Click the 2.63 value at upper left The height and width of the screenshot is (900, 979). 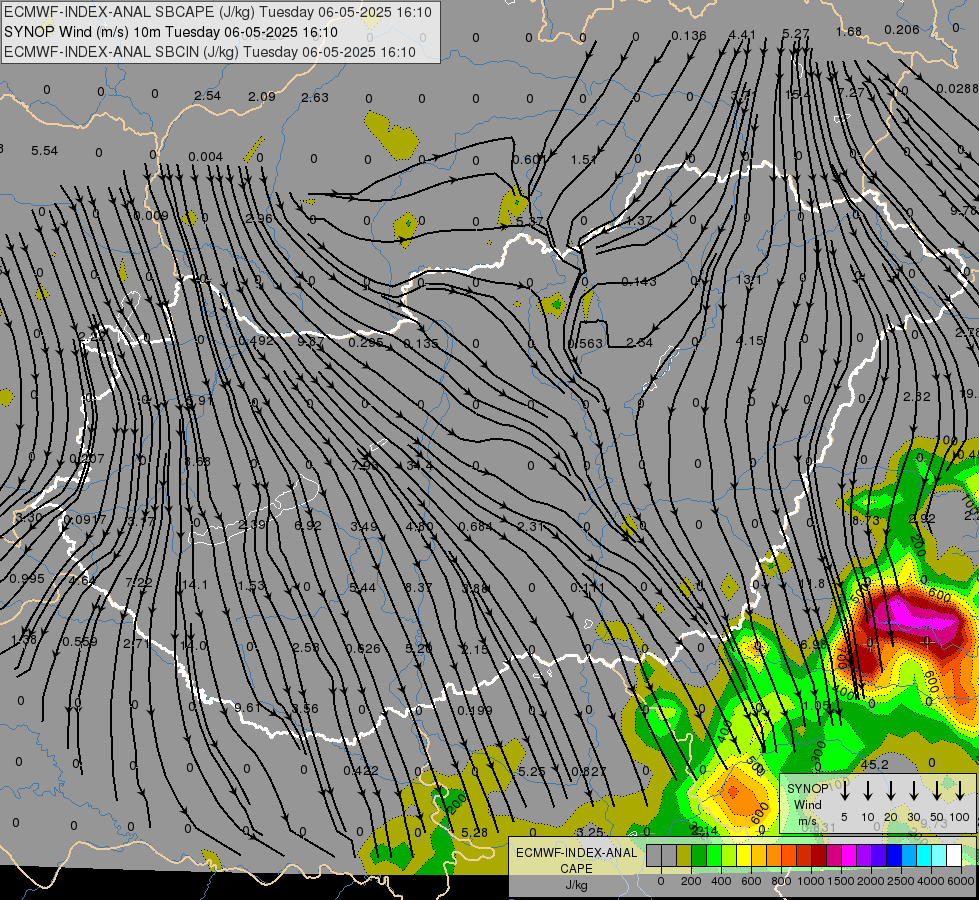click(315, 97)
